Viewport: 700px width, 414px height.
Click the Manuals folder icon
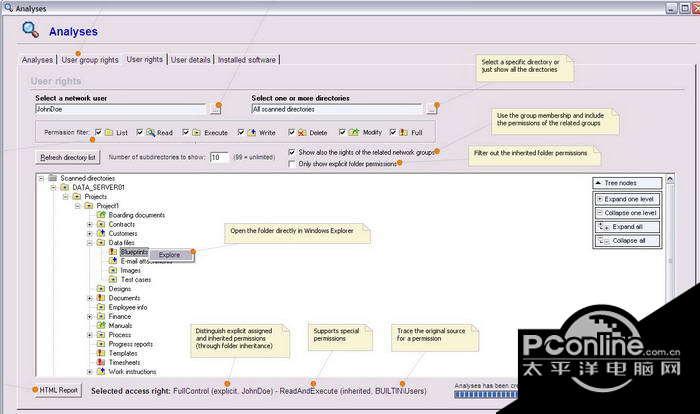tap(101, 326)
